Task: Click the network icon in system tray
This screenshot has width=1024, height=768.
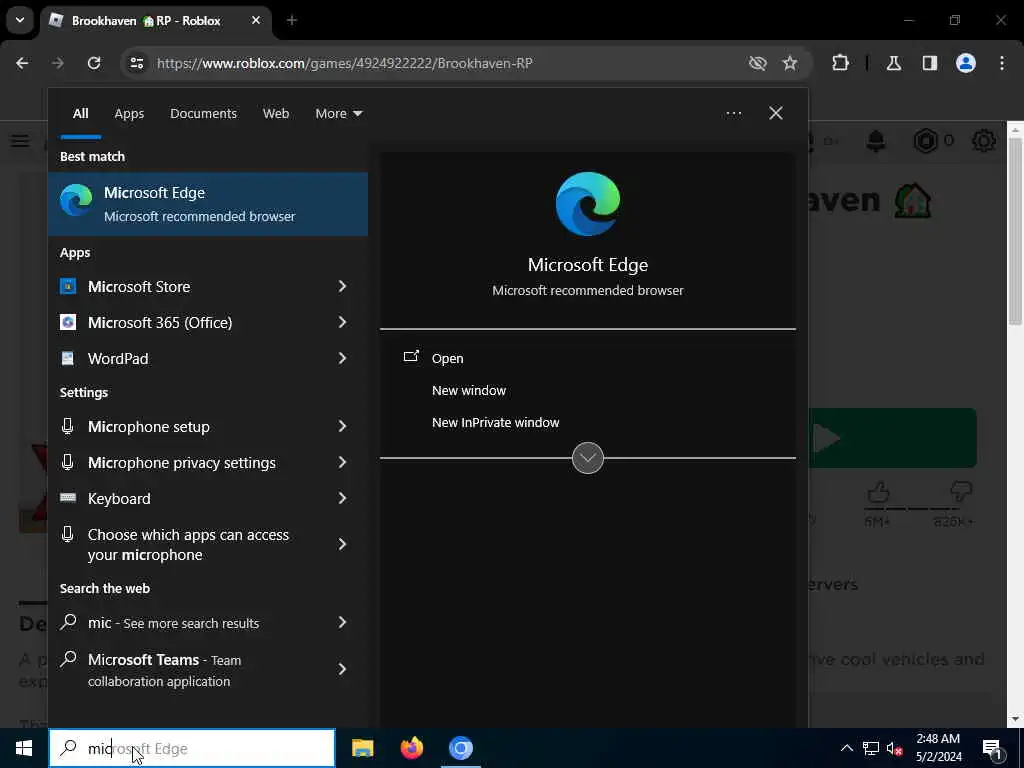Action: [x=871, y=748]
